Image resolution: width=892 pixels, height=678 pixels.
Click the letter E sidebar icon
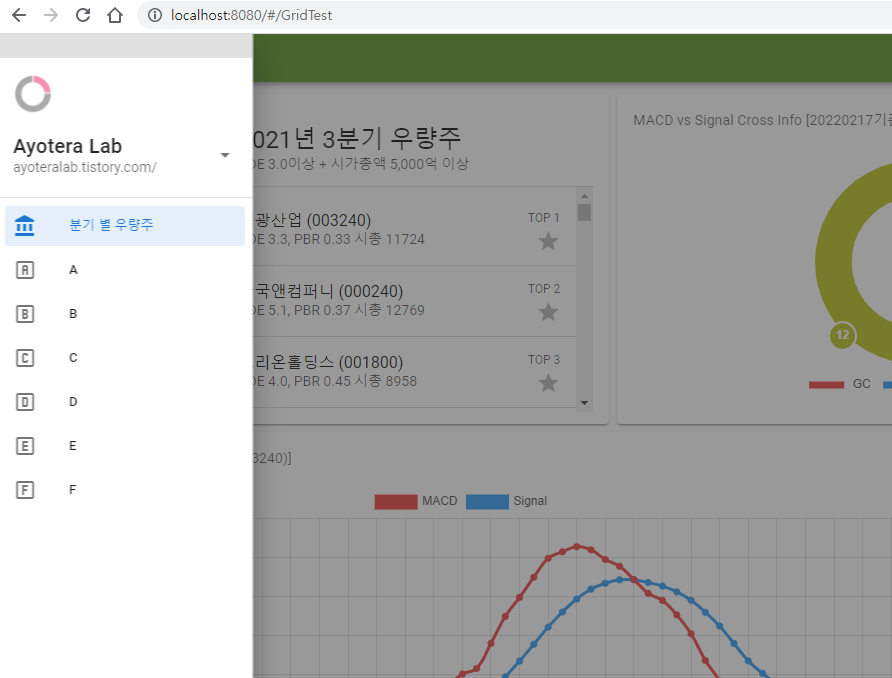(x=24, y=445)
